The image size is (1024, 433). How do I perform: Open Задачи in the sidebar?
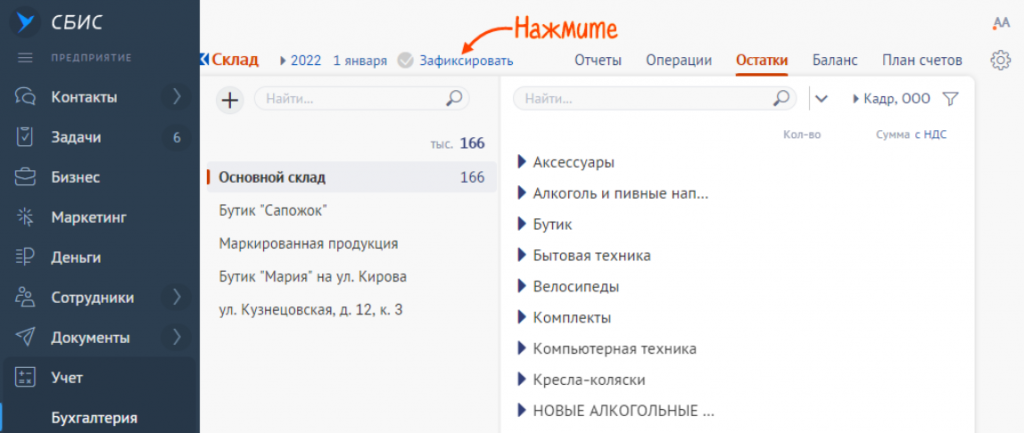point(75,137)
